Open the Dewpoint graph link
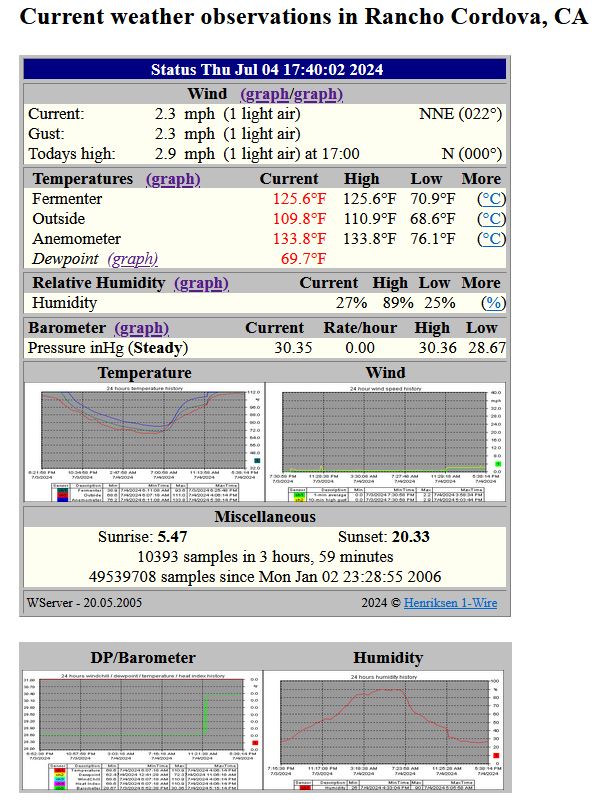The width and height of the screenshot is (606, 804). [x=133, y=259]
